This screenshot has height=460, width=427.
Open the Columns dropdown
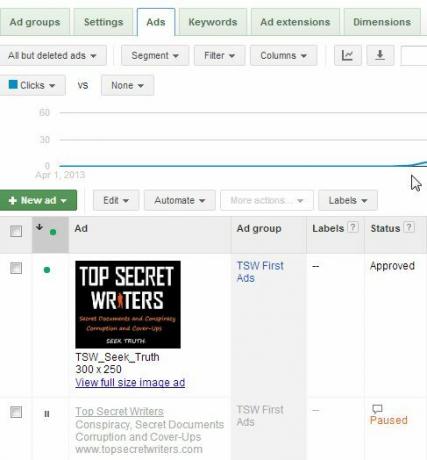point(283,55)
